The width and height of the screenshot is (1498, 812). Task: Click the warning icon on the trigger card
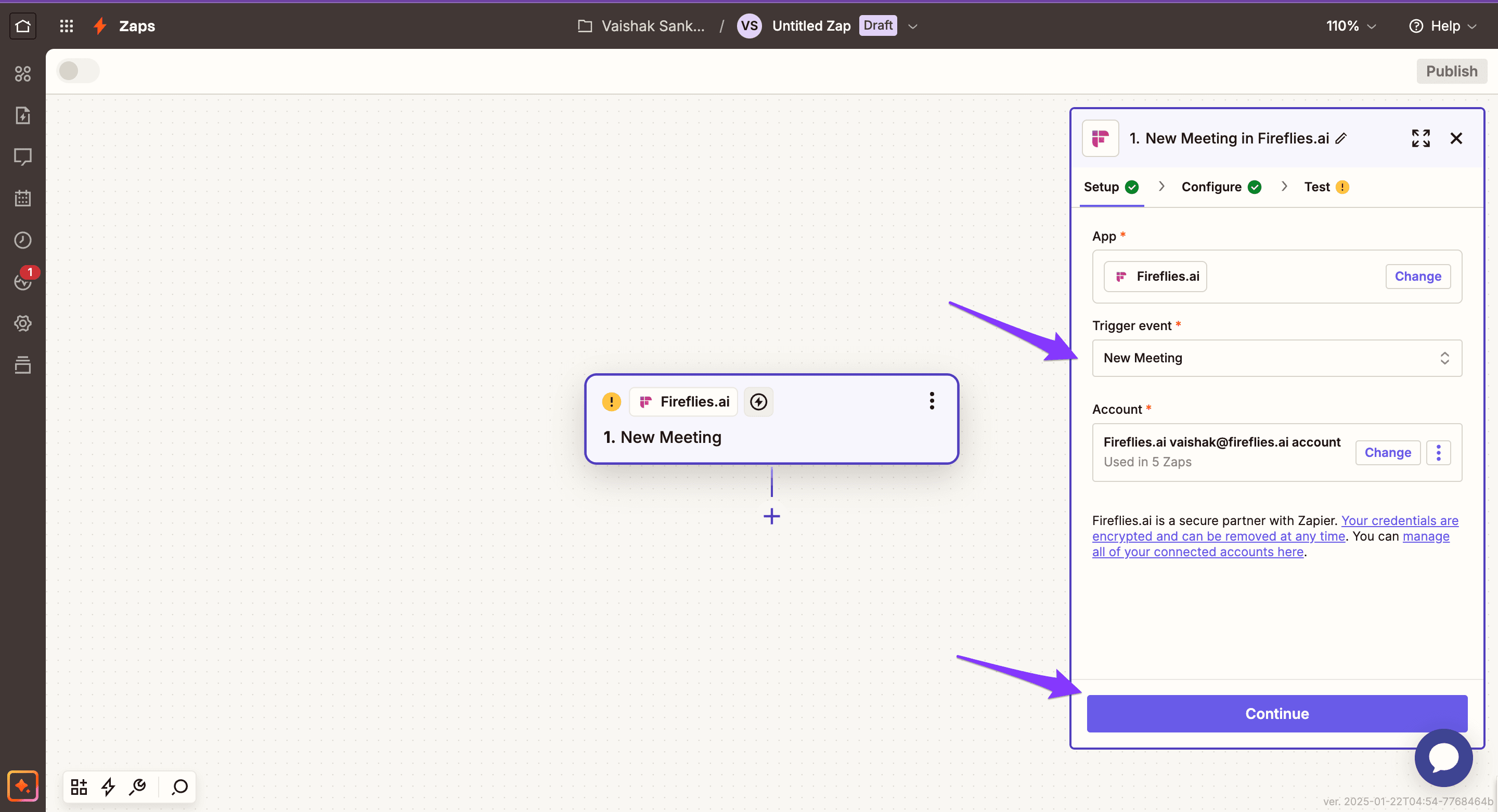(x=611, y=402)
